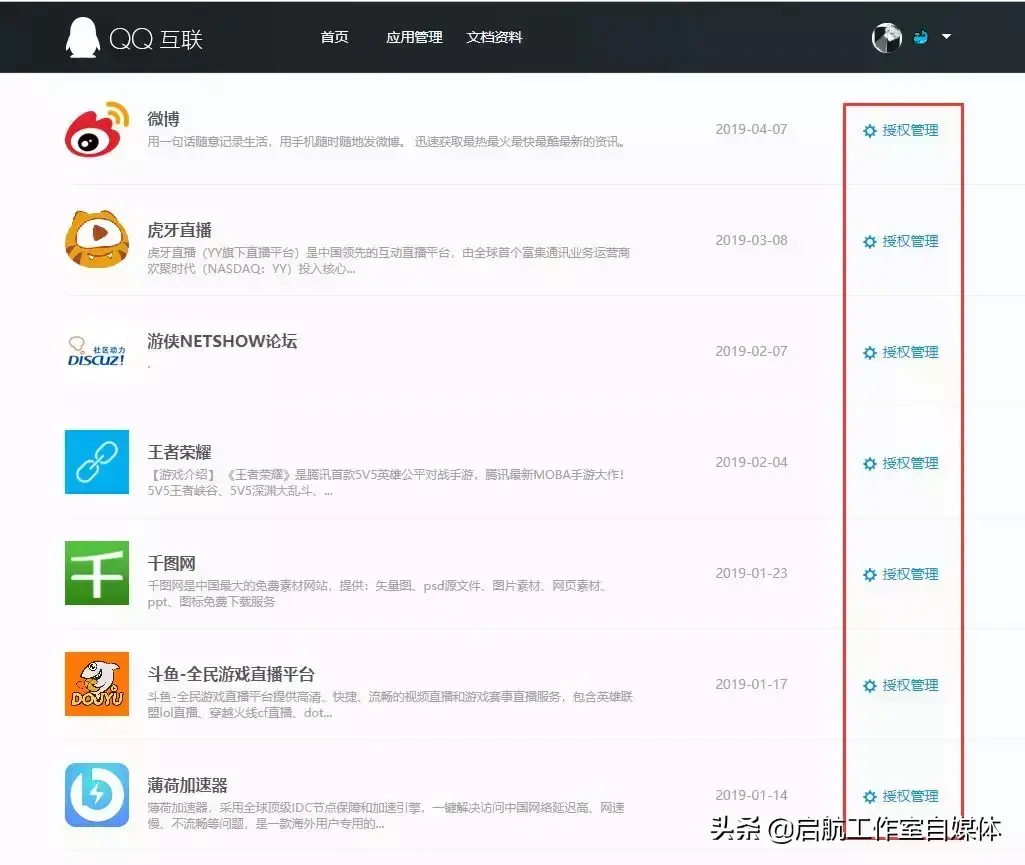Open 授权管理 for 微博
Image resolution: width=1025 pixels, height=865 pixels.
[x=901, y=130]
